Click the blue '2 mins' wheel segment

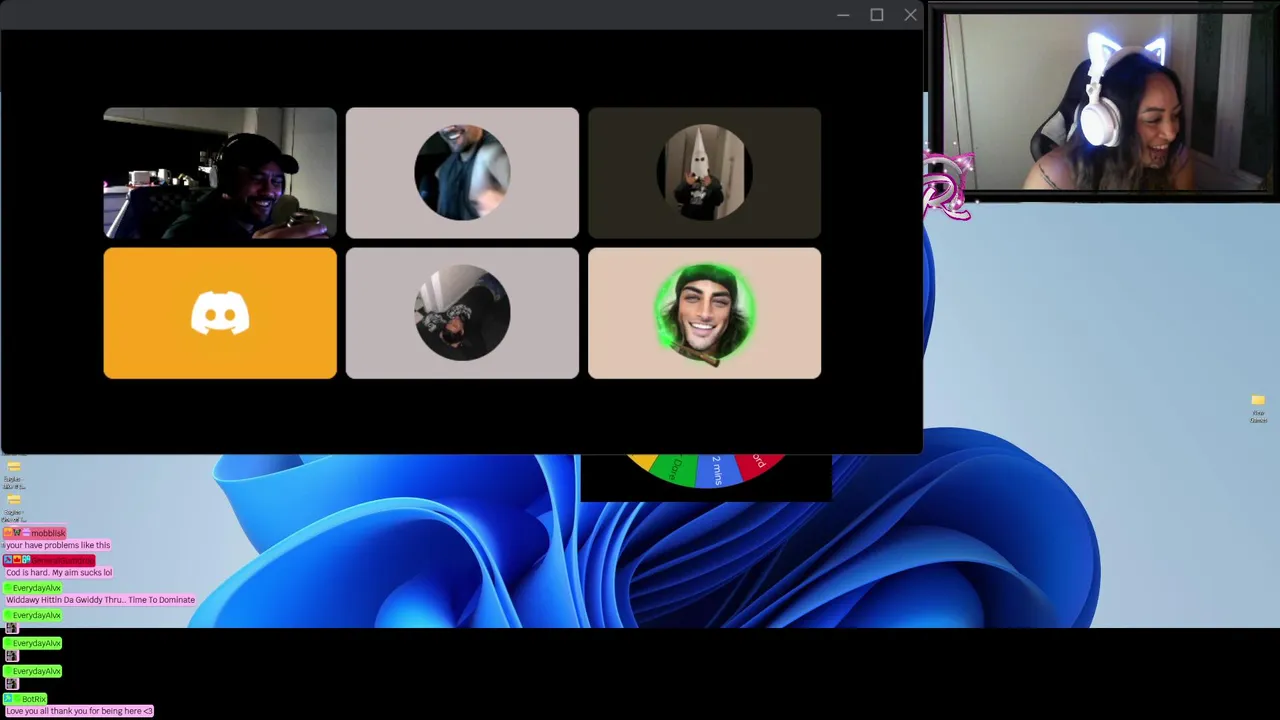tap(717, 470)
